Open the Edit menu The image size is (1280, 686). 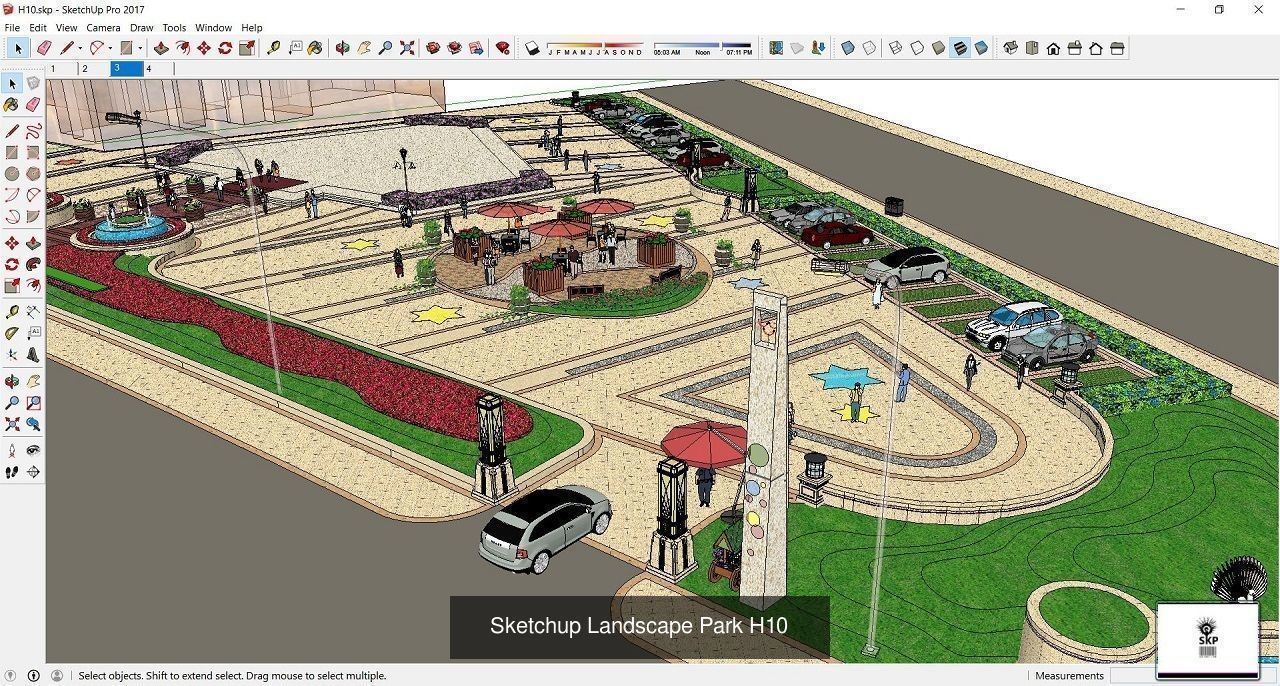point(38,28)
